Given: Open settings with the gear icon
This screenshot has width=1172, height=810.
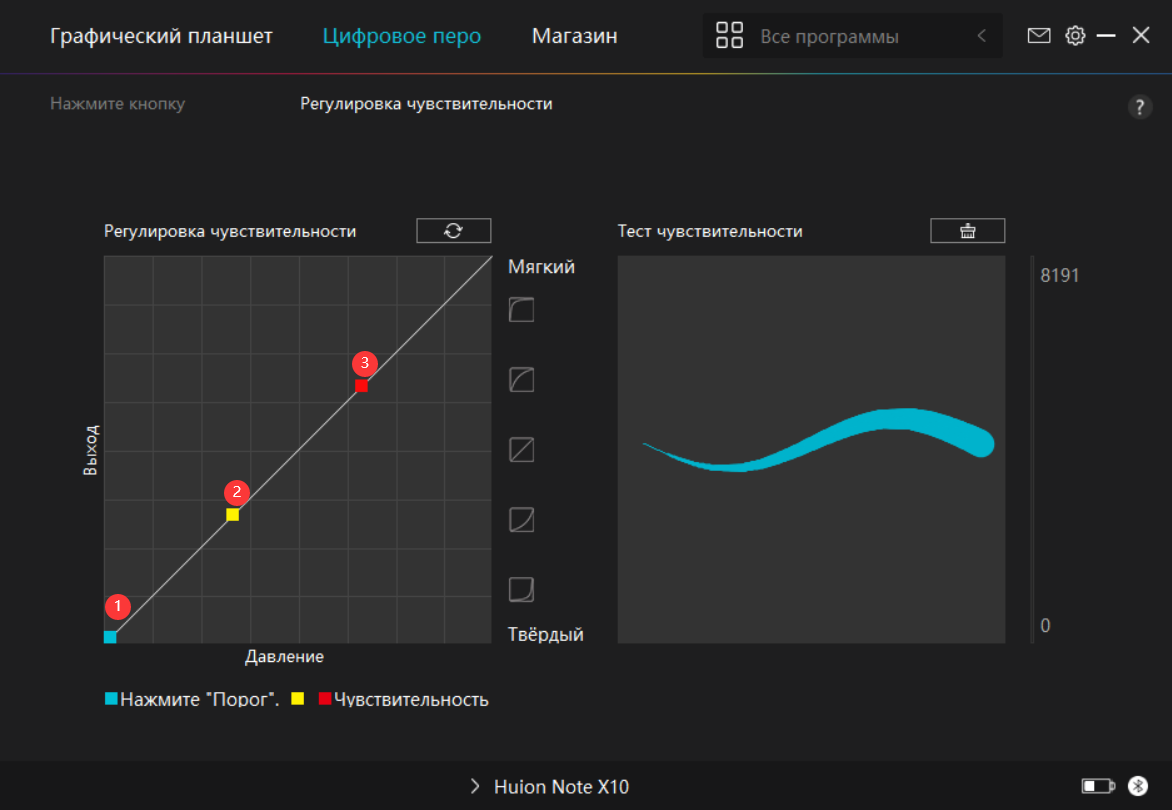Looking at the screenshot, I should (x=1075, y=36).
